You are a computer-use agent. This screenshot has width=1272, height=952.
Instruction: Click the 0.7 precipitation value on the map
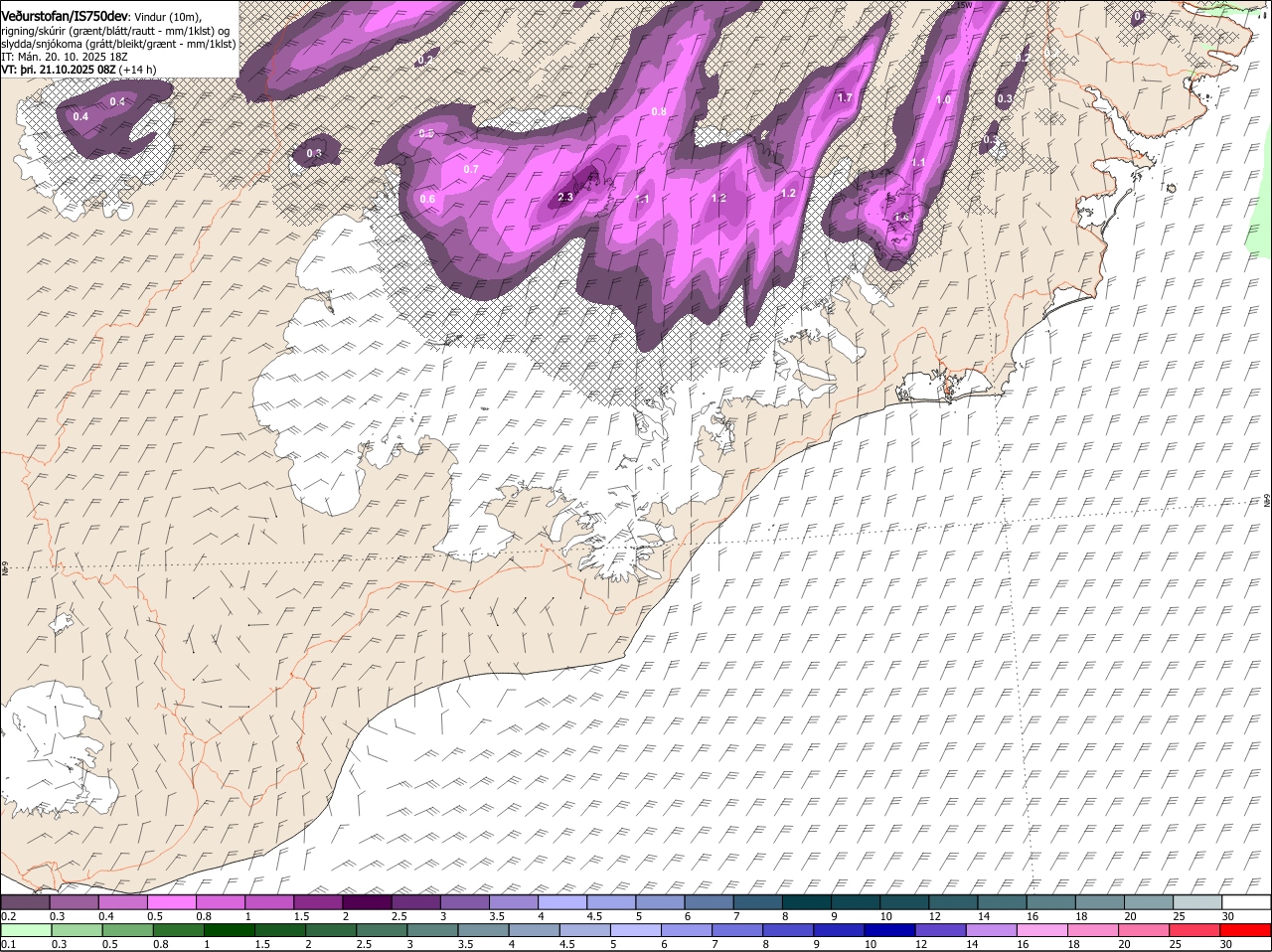[x=471, y=169]
